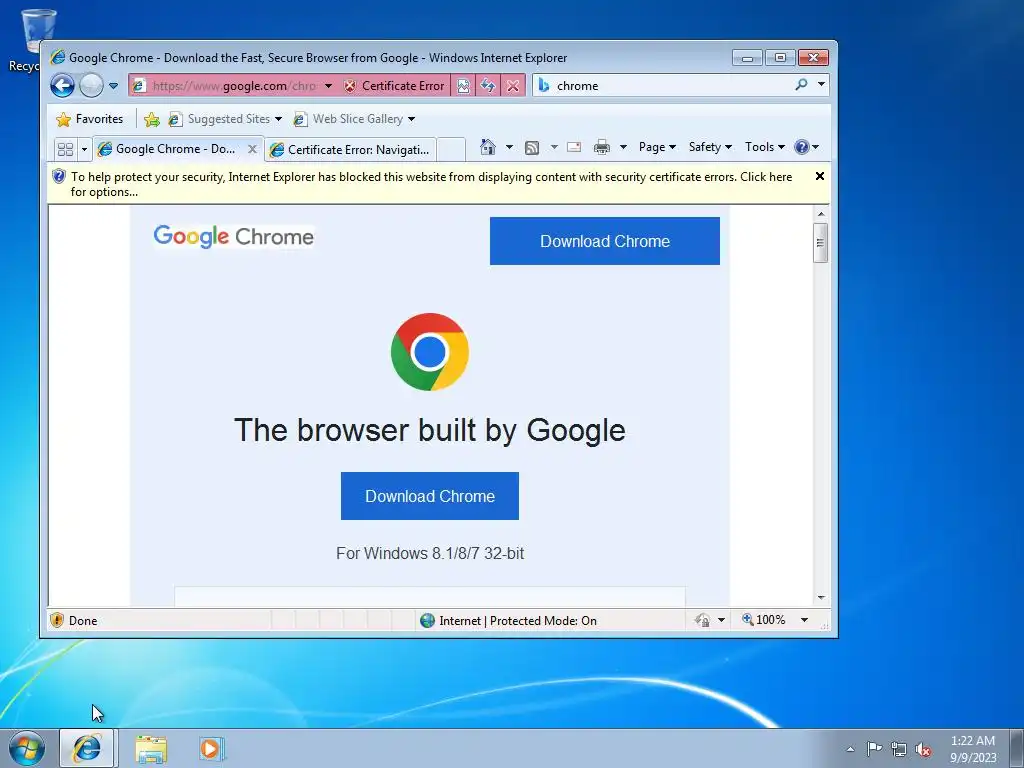Click the status bar privacy report icon
This screenshot has height=768, width=1024.
702,620
